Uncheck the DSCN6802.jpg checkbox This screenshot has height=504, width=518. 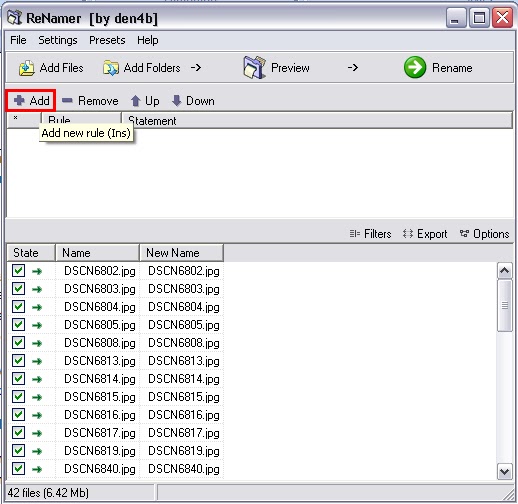pos(18,270)
